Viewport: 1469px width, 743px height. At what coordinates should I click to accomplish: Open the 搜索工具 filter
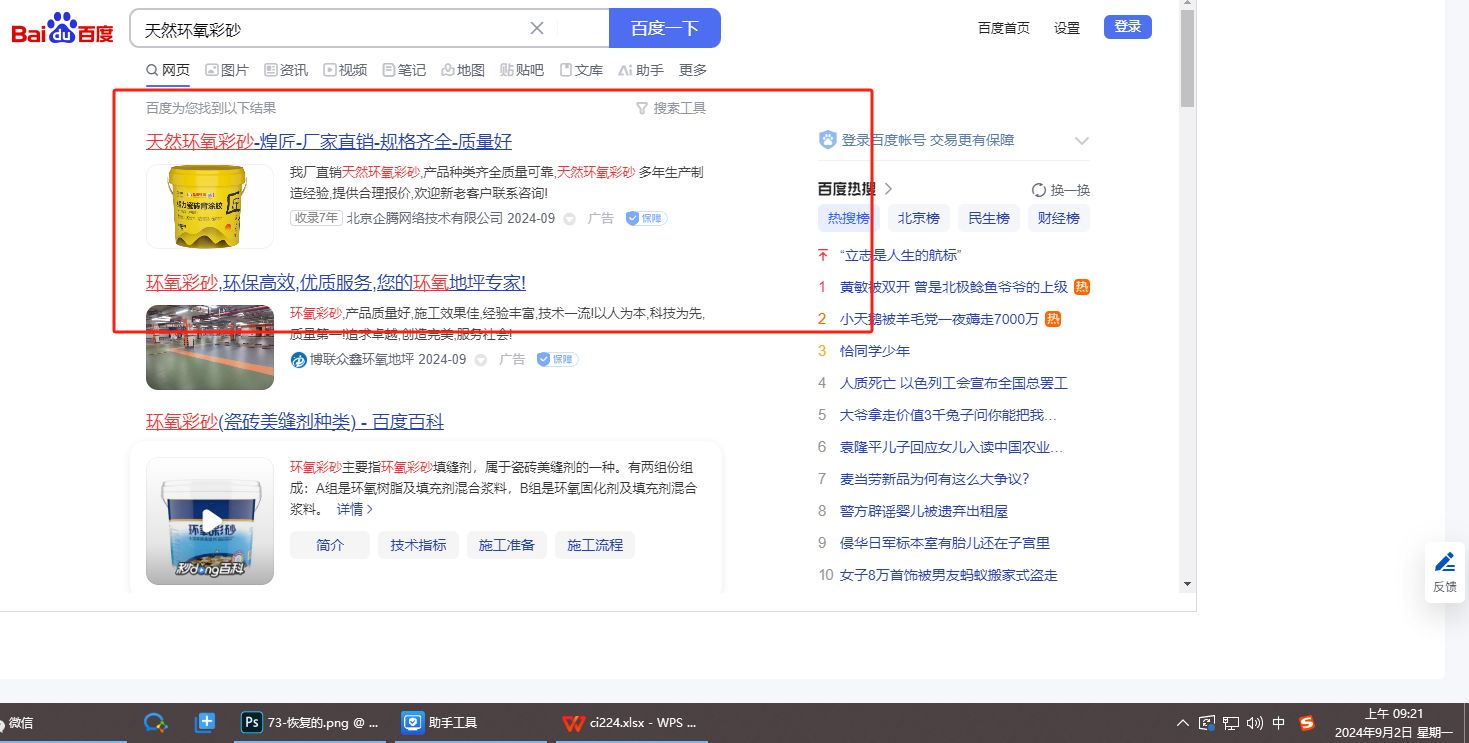(671, 108)
